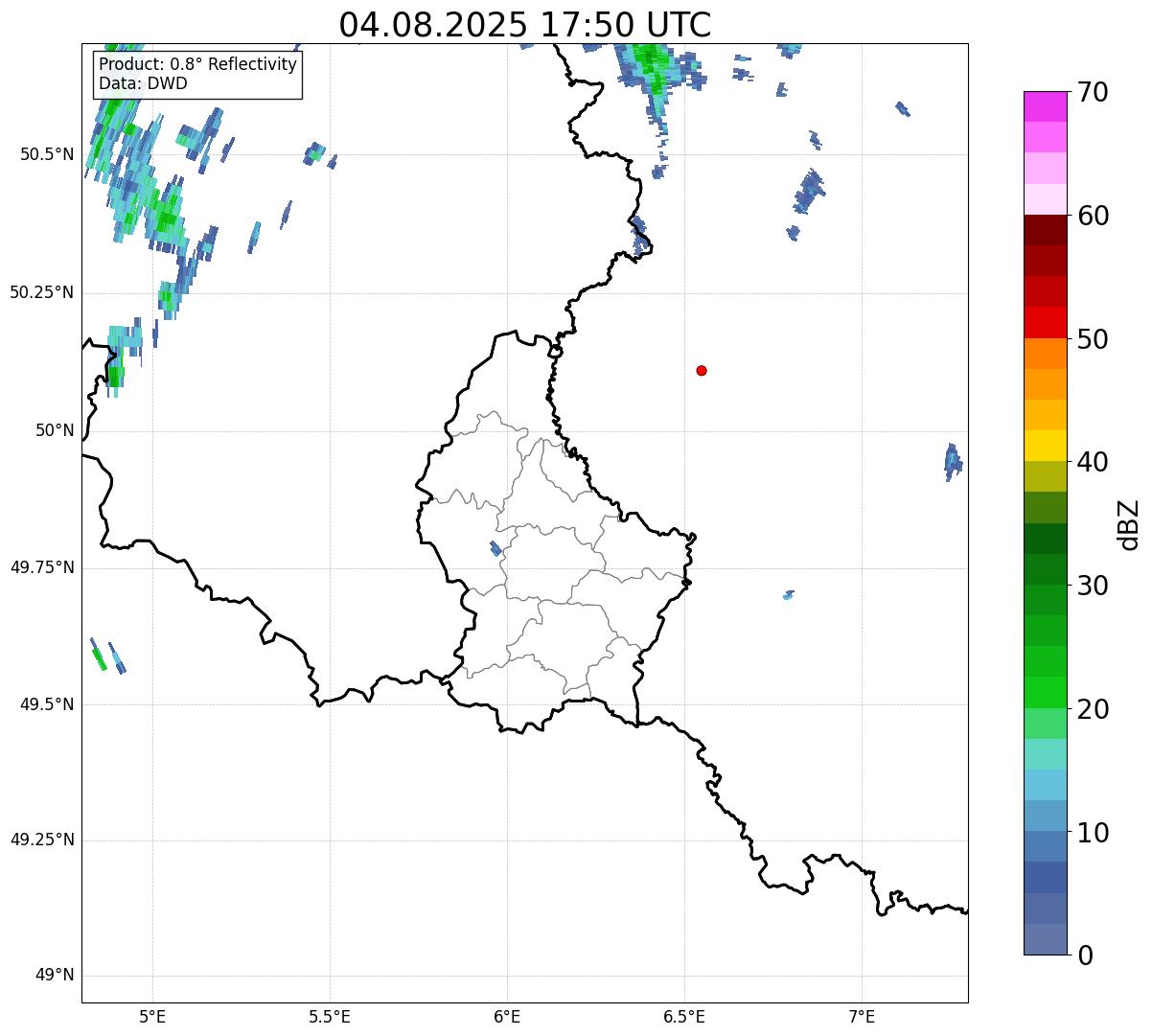Click "Data: DWD" label text
1152x1036 pixels.
point(143,83)
